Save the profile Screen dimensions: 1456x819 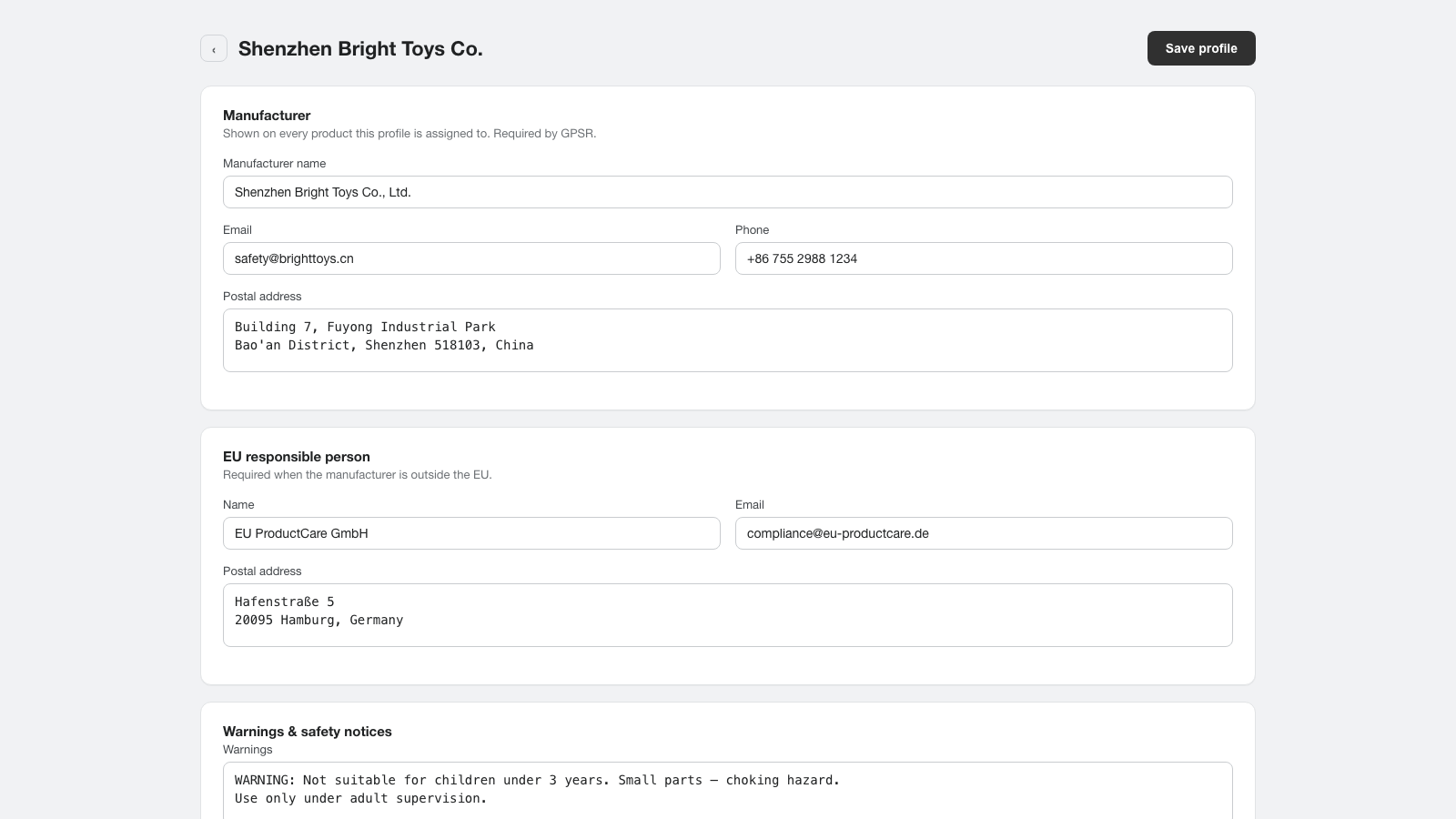coord(1201,48)
